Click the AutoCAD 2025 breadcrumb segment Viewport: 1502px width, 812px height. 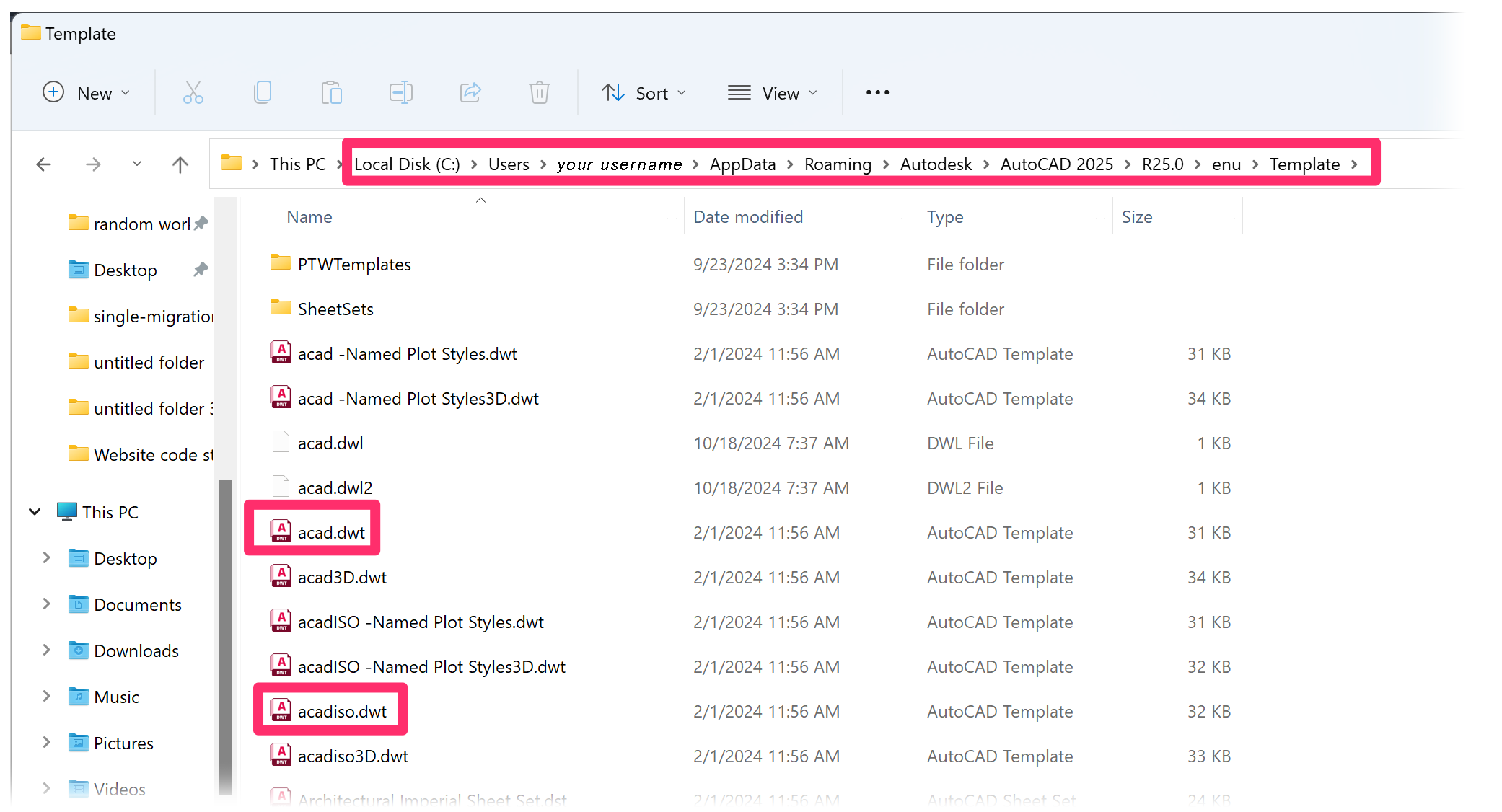pyautogui.click(x=1056, y=164)
